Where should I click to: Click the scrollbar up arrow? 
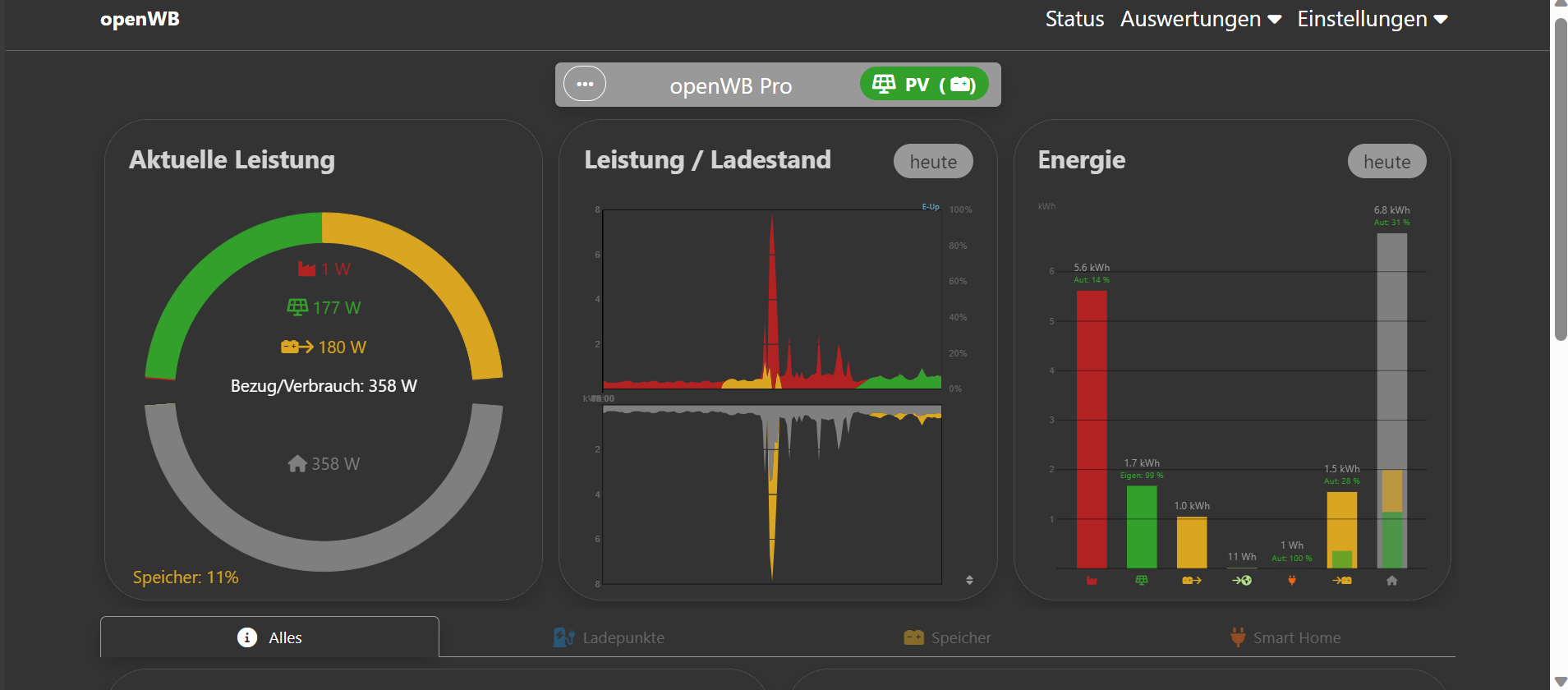tap(1561, 5)
